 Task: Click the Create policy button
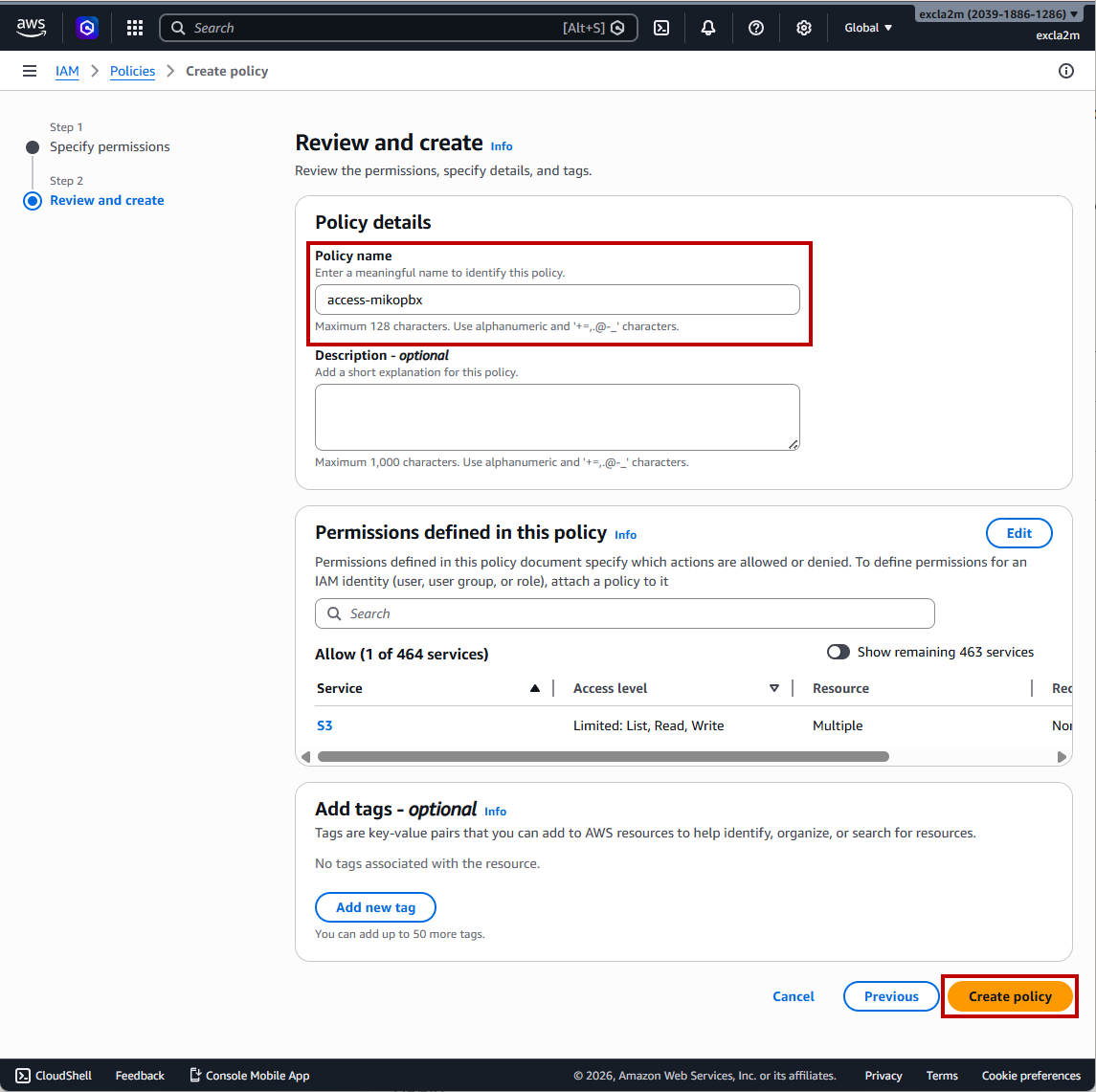coord(1010,996)
